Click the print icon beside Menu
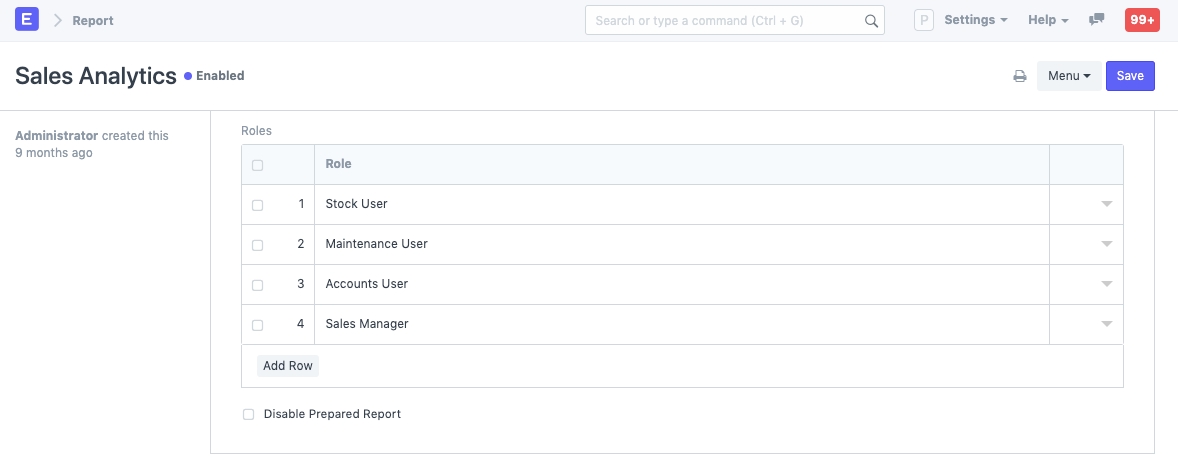1178x460 pixels. 1020,76
